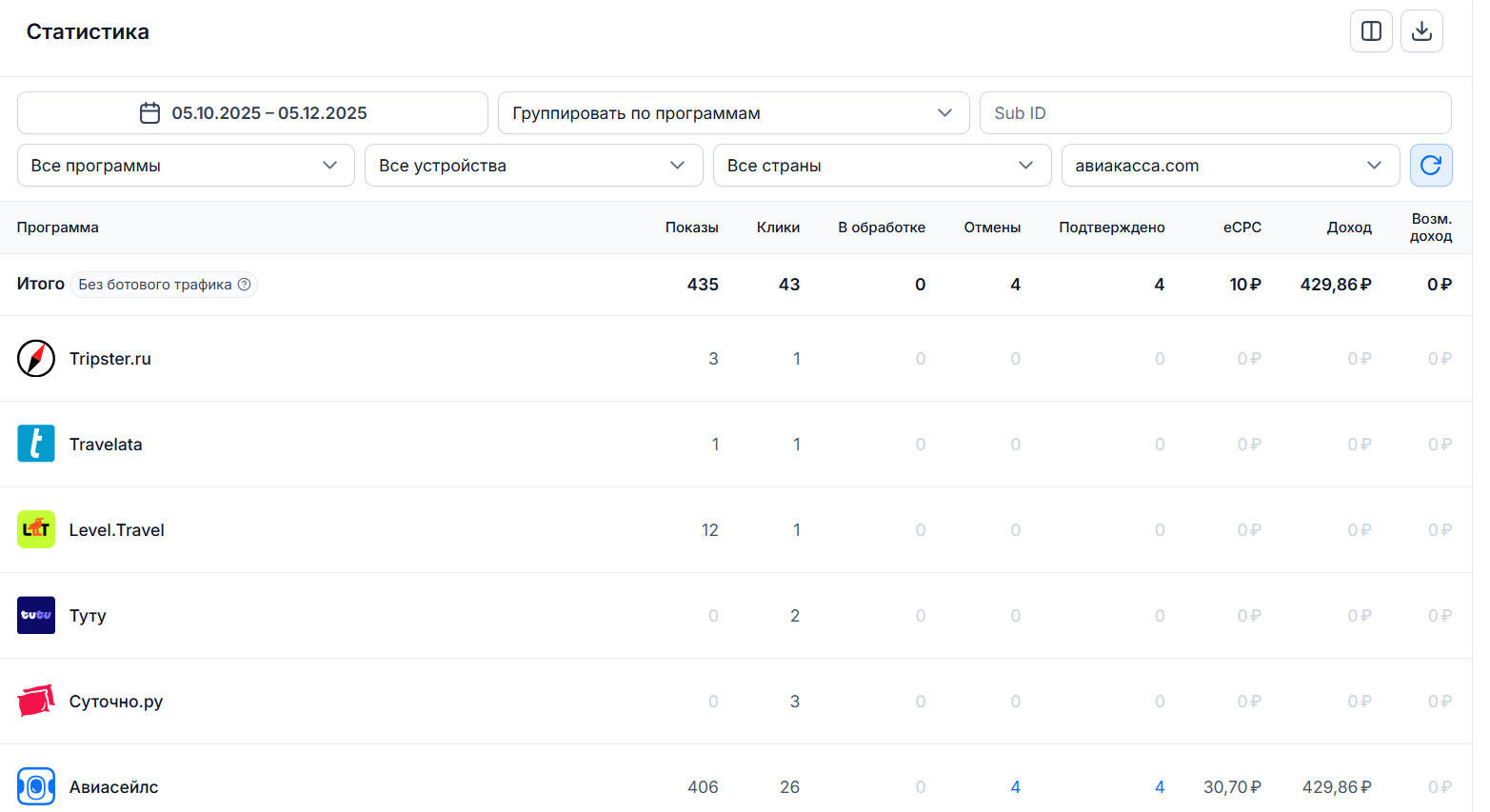The image size is (1490, 812).
Task: Click the Travelata logo icon
Action: pyautogui.click(x=36, y=445)
